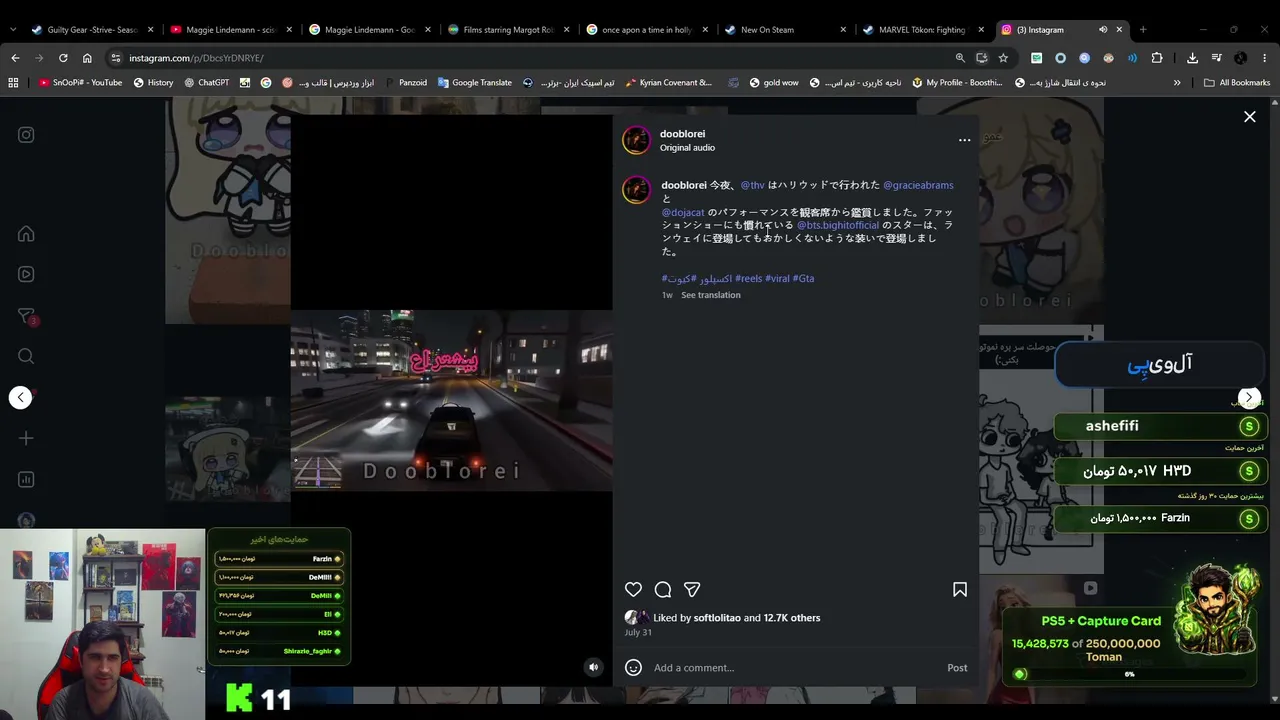1280x720 pixels.
Task: Open the ChatGPT bookmark
Action: pyautogui.click(x=206, y=83)
